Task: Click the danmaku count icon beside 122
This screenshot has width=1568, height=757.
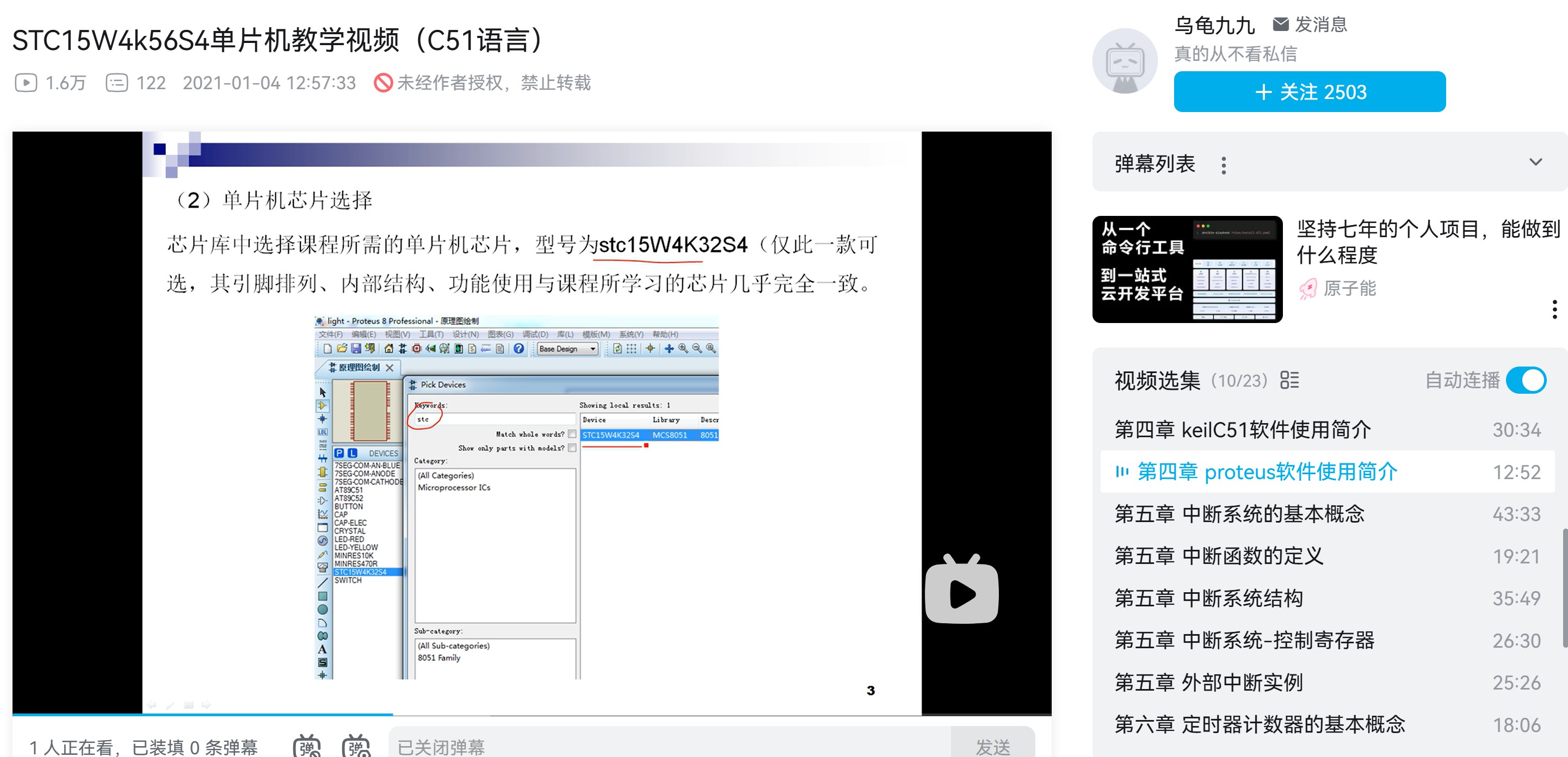Action: (116, 82)
